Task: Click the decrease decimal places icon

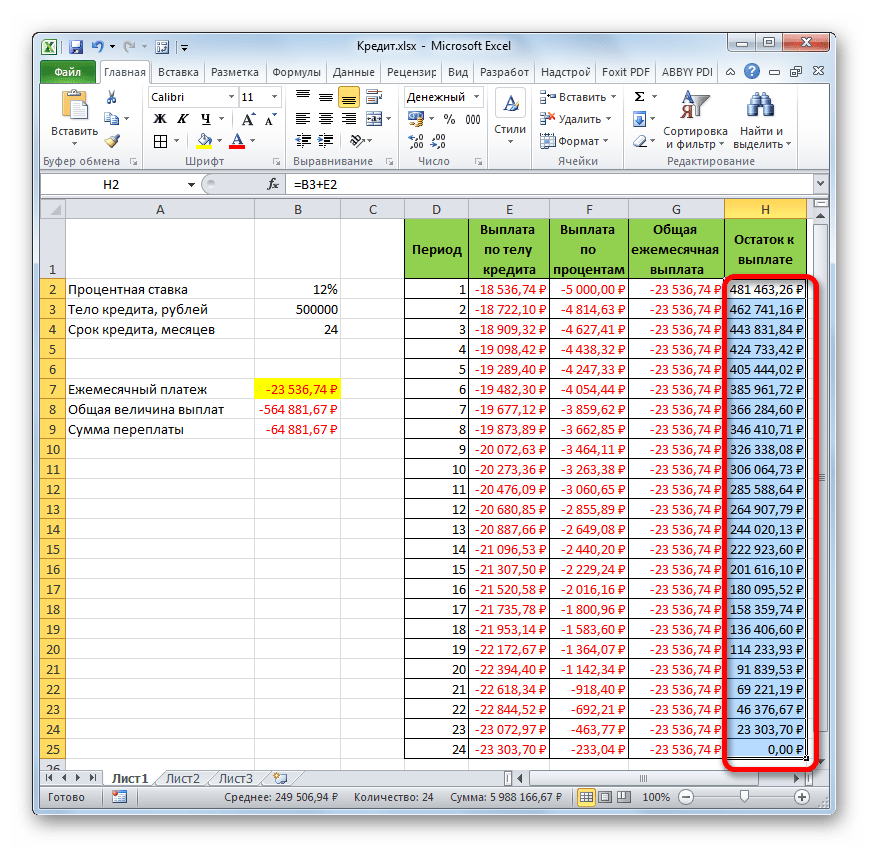Action: point(438,141)
